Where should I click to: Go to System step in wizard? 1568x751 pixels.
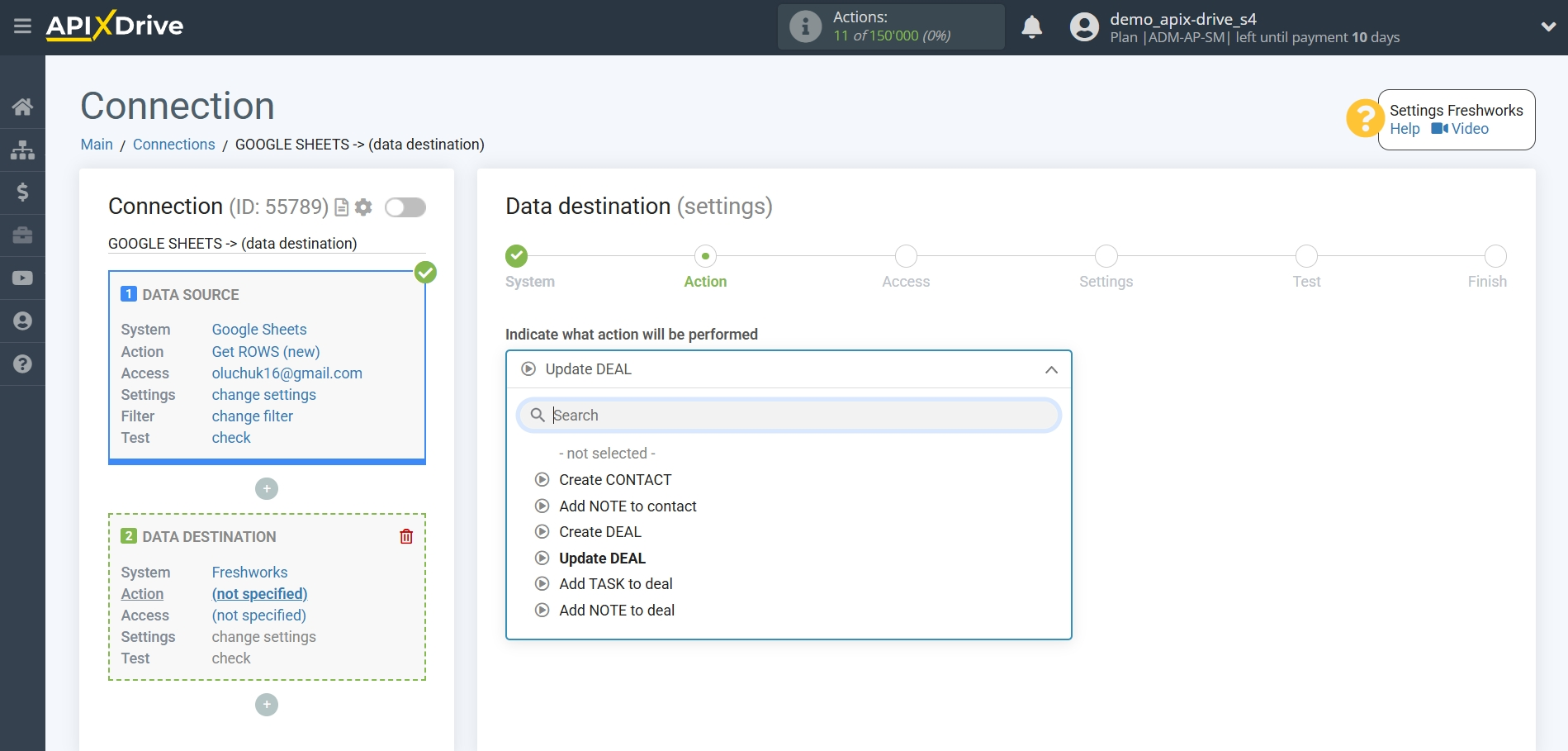click(x=517, y=256)
